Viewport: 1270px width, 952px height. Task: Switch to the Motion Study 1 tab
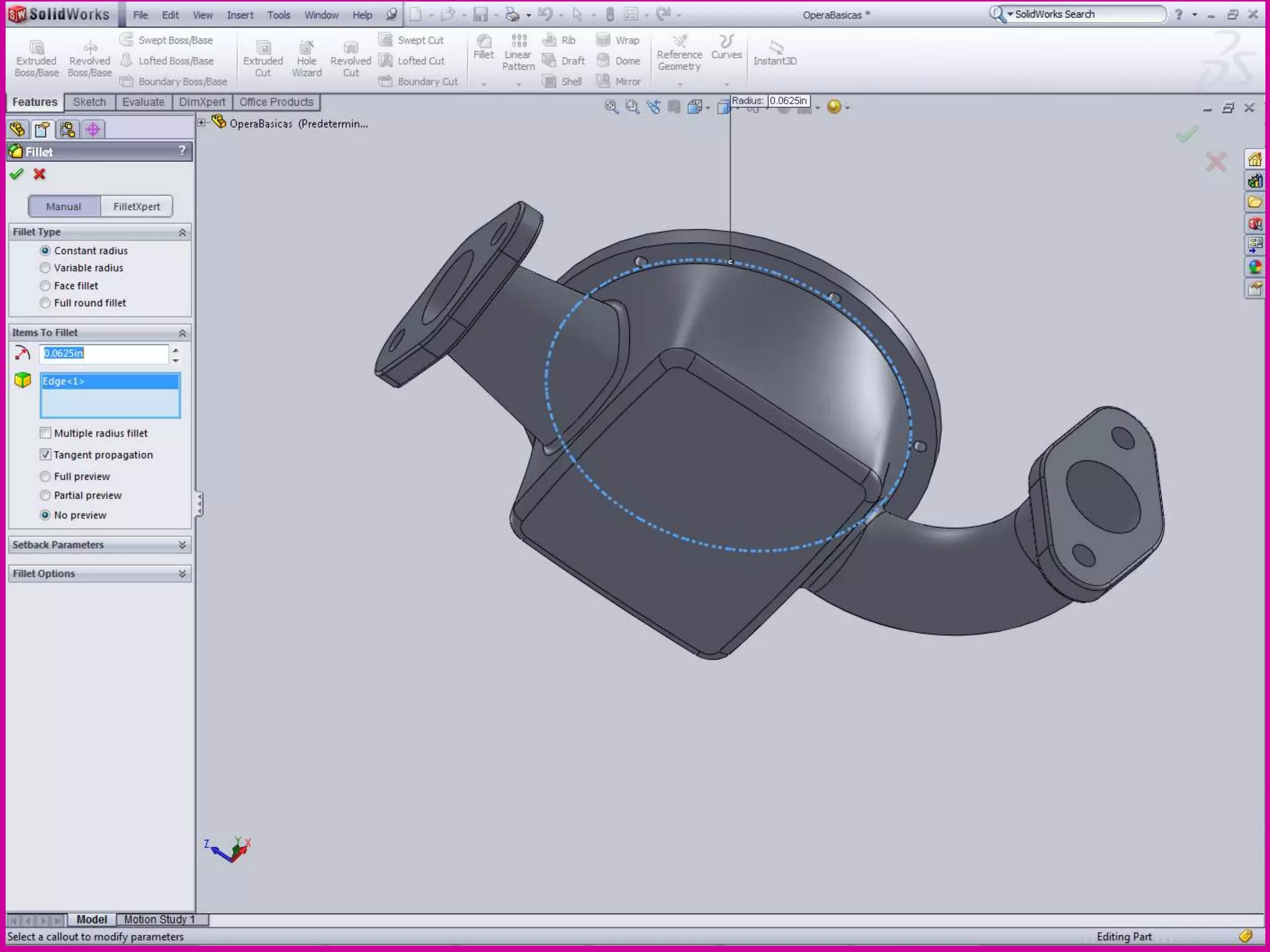(159, 920)
